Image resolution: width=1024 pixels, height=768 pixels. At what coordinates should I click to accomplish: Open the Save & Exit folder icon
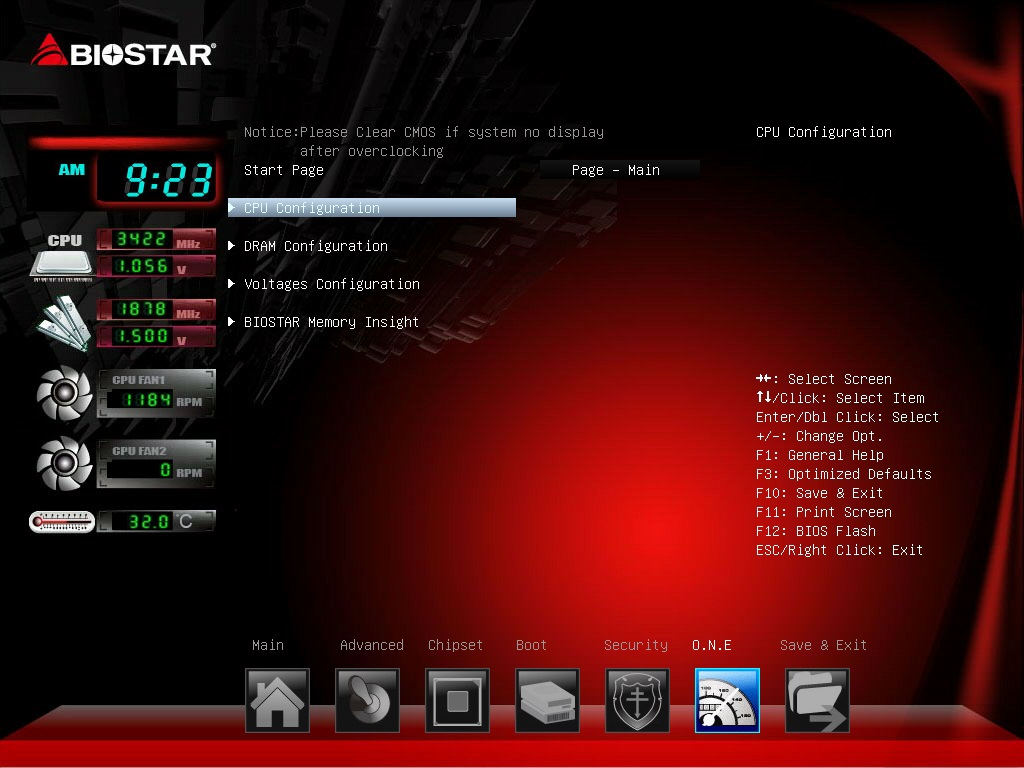[x=817, y=700]
